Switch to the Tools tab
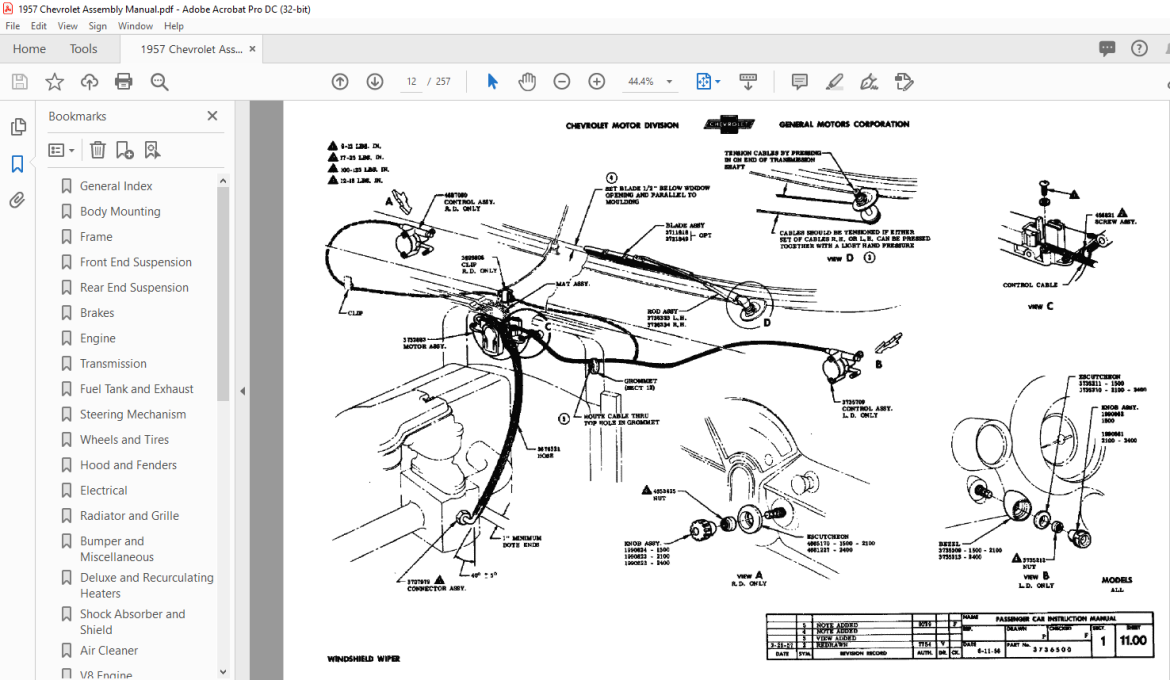Image resolution: width=1170 pixels, height=680 pixels. coord(83,48)
